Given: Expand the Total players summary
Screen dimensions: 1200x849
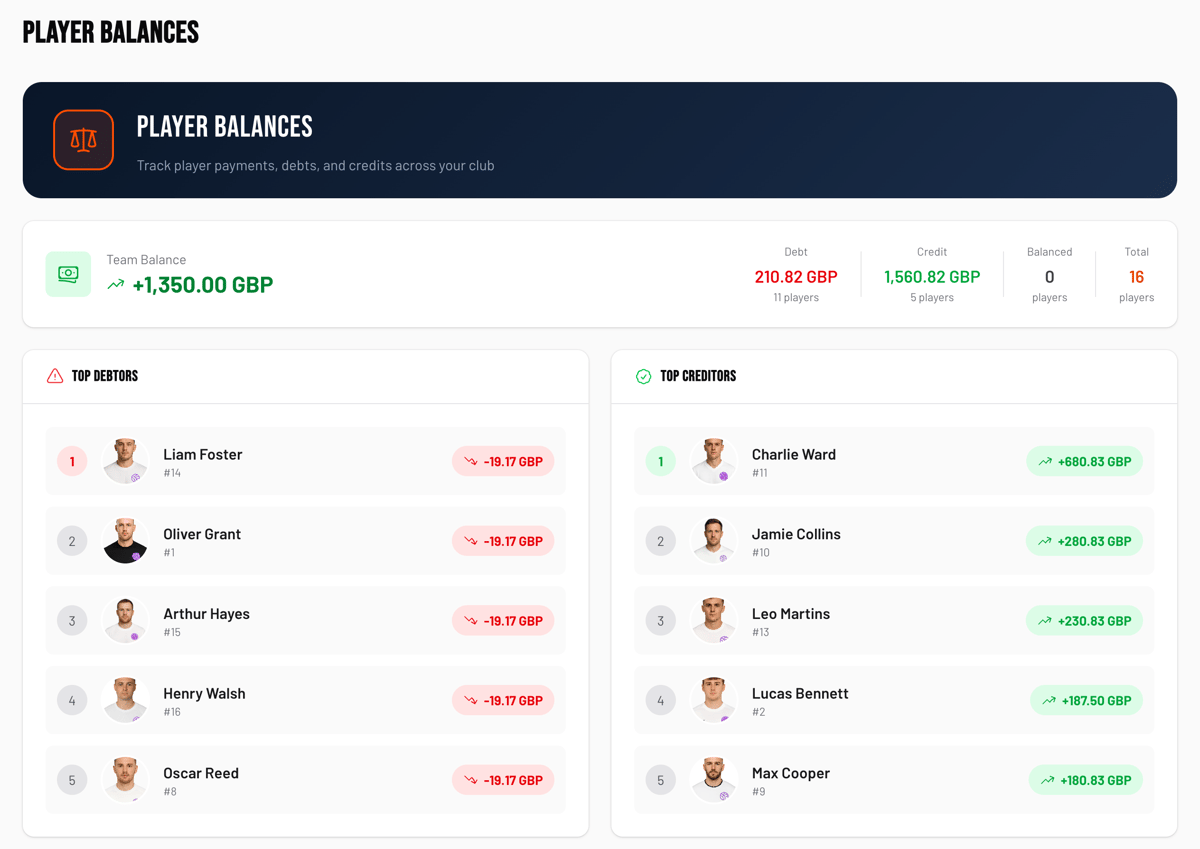Looking at the screenshot, I should pyautogui.click(x=1136, y=276).
